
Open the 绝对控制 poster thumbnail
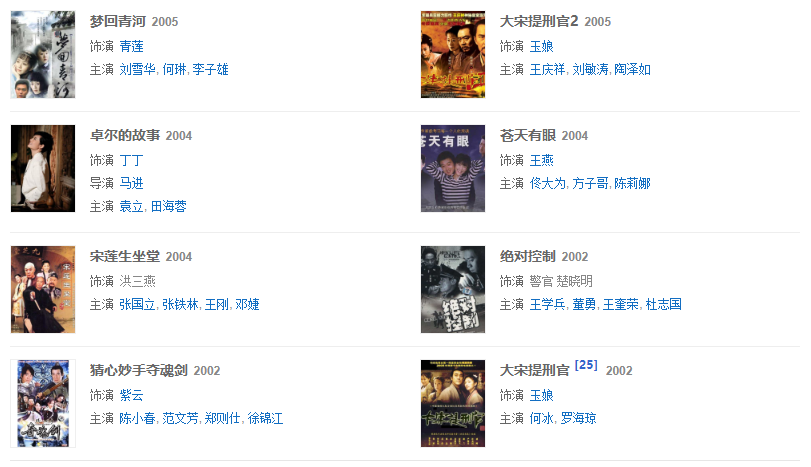pos(453,290)
